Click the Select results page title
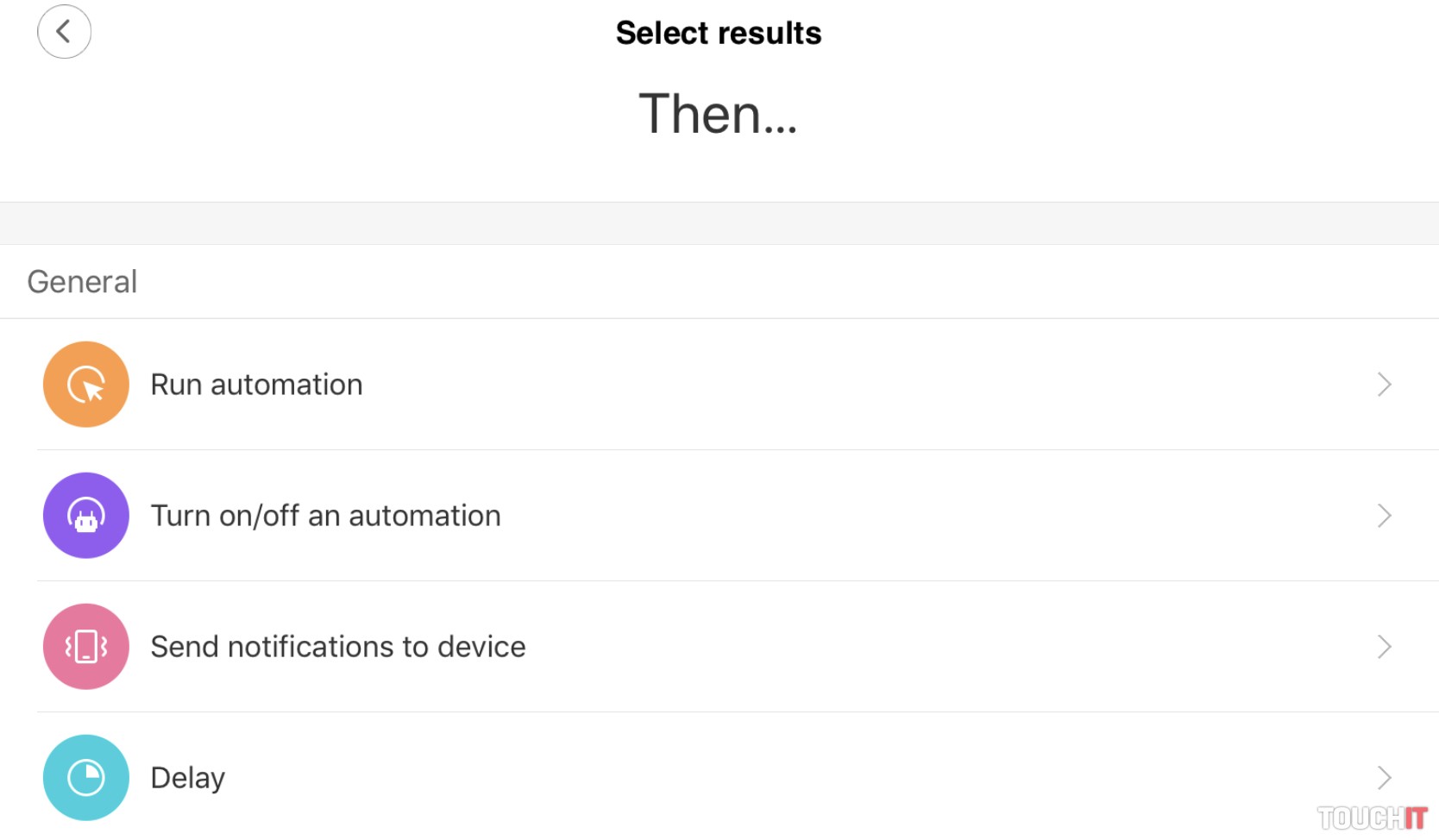Image resolution: width=1439 pixels, height=840 pixels. (x=718, y=33)
